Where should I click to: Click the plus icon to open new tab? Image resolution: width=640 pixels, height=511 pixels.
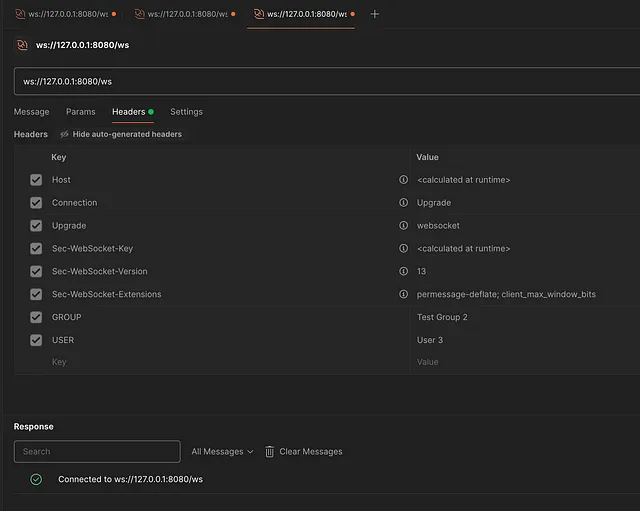coord(375,14)
